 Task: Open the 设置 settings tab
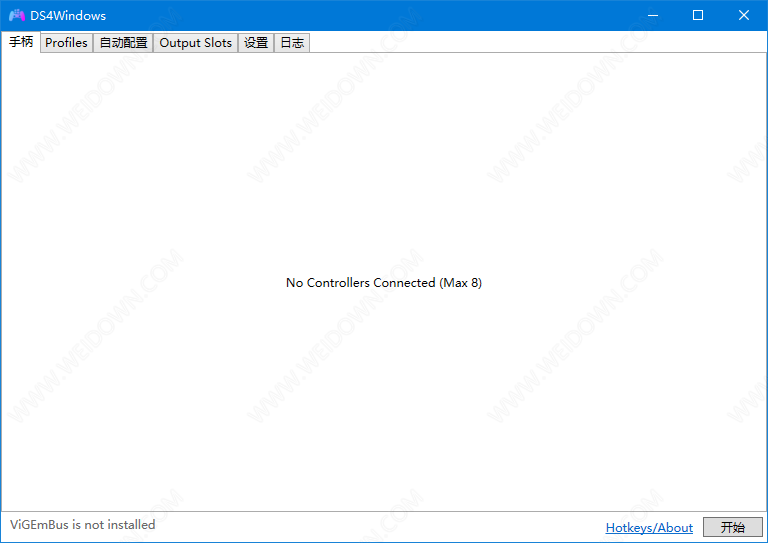tap(256, 43)
